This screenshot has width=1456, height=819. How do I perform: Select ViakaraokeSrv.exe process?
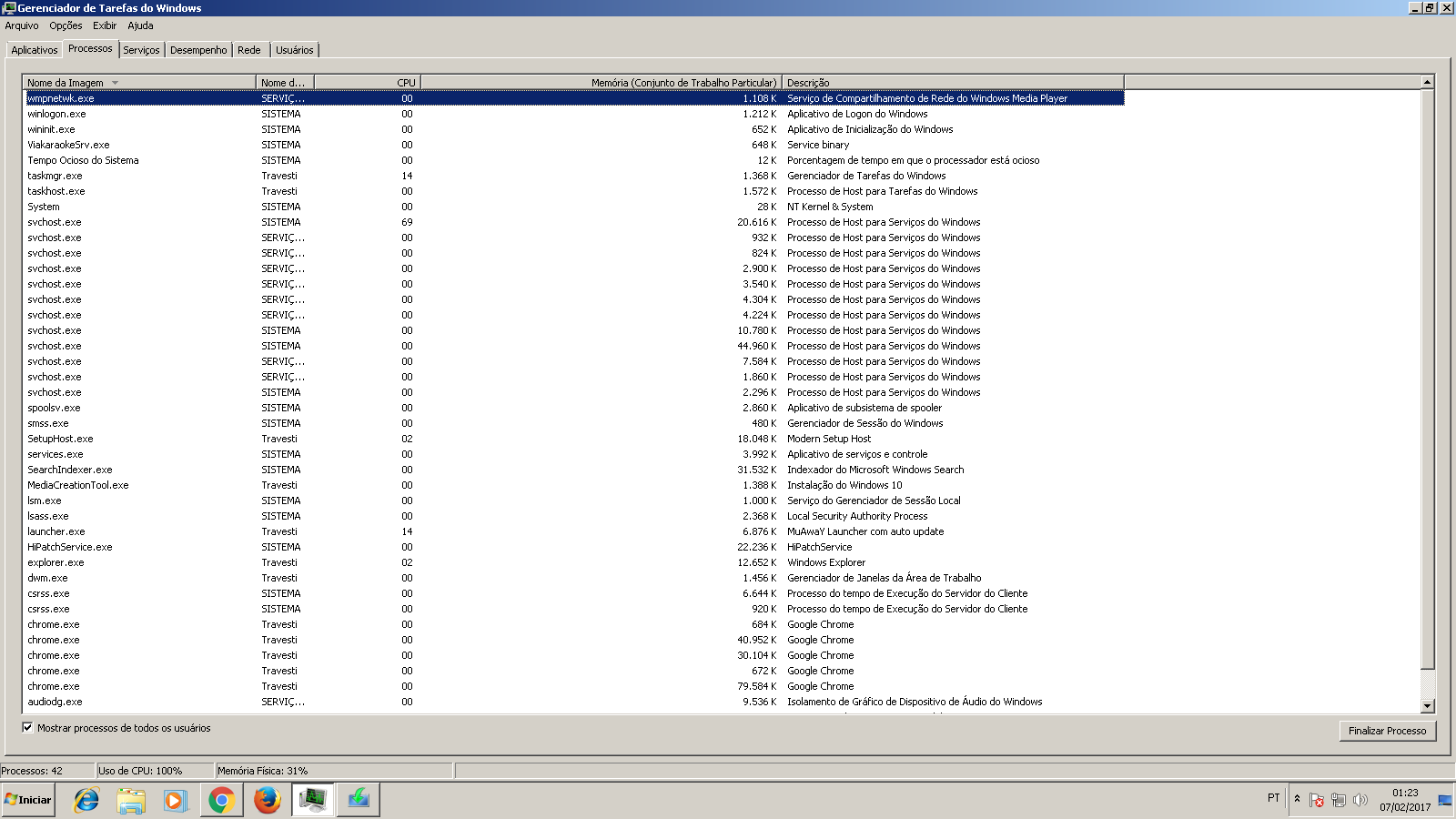[x=574, y=145]
